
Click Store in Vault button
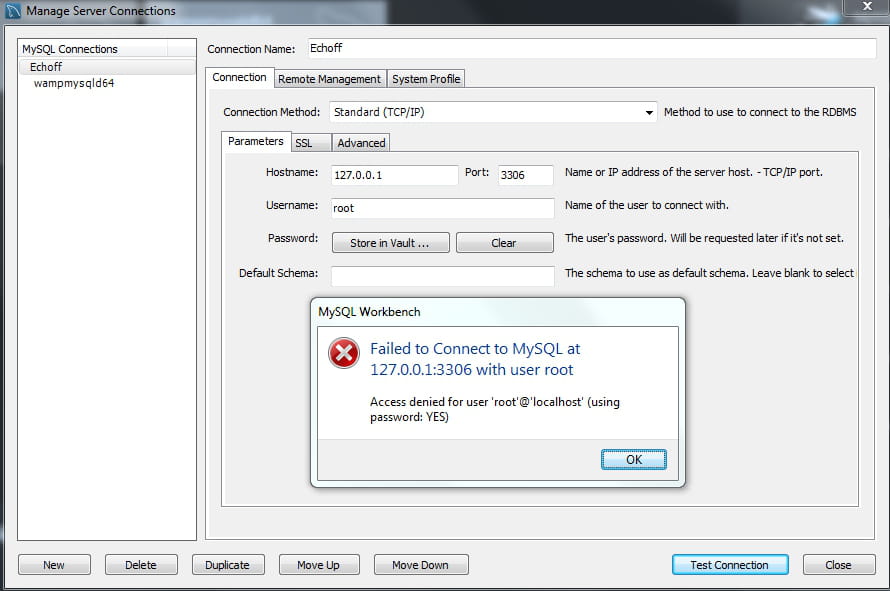coord(391,242)
